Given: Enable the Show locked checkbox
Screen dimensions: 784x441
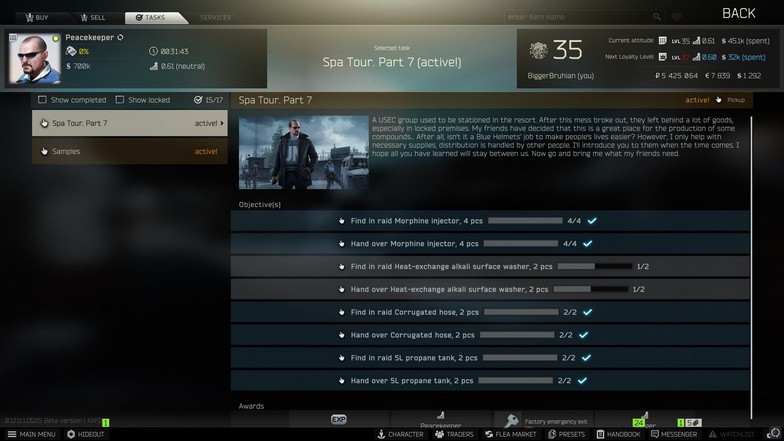Looking at the screenshot, I should (120, 100).
